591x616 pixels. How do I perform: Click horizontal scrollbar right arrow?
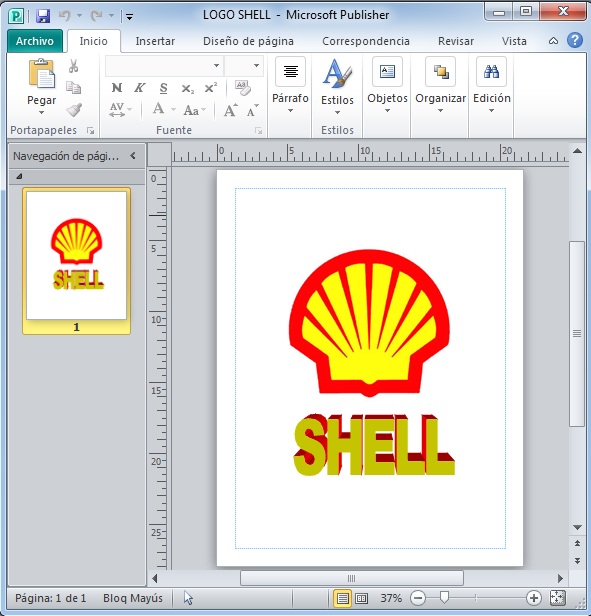click(x=561, y=578)
